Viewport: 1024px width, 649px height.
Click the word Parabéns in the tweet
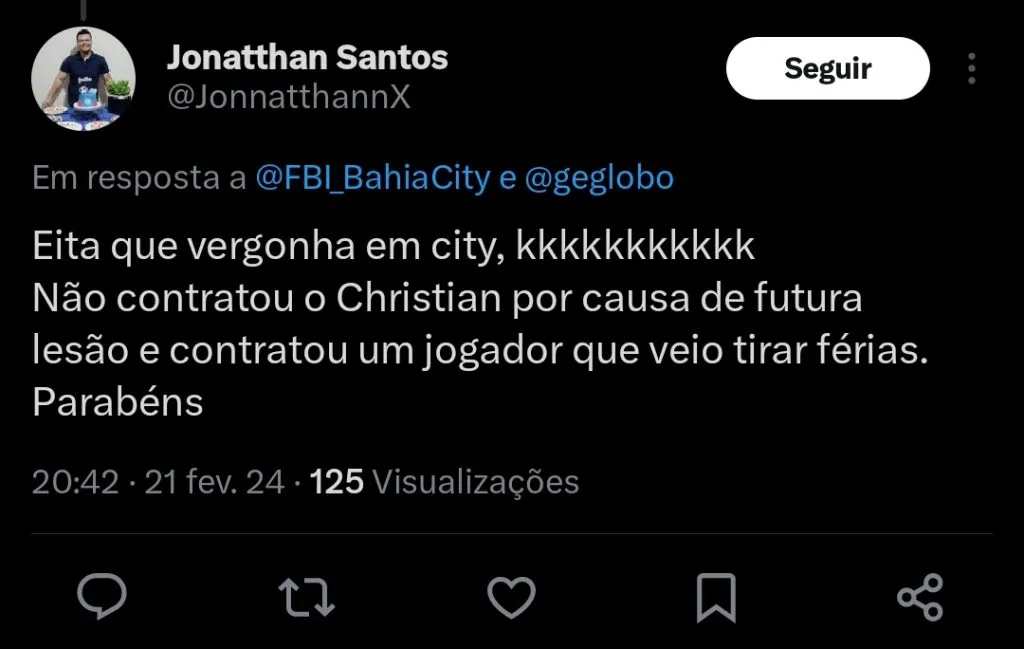[118, 402]
